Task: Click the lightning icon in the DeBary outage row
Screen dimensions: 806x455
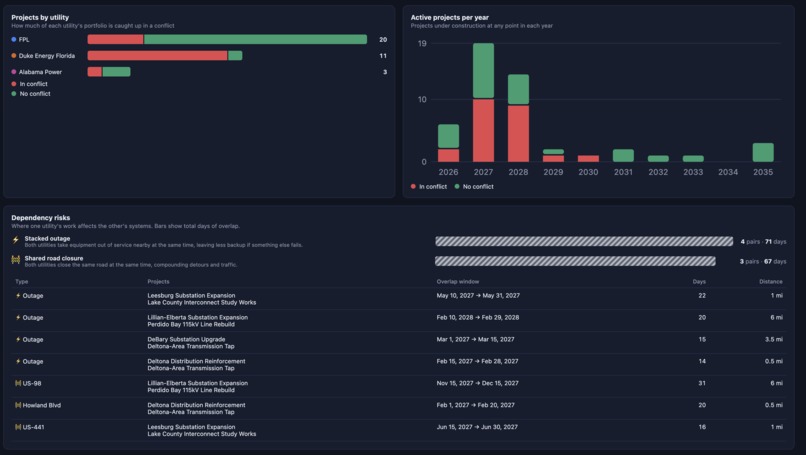Action: (x=18, y=339)
